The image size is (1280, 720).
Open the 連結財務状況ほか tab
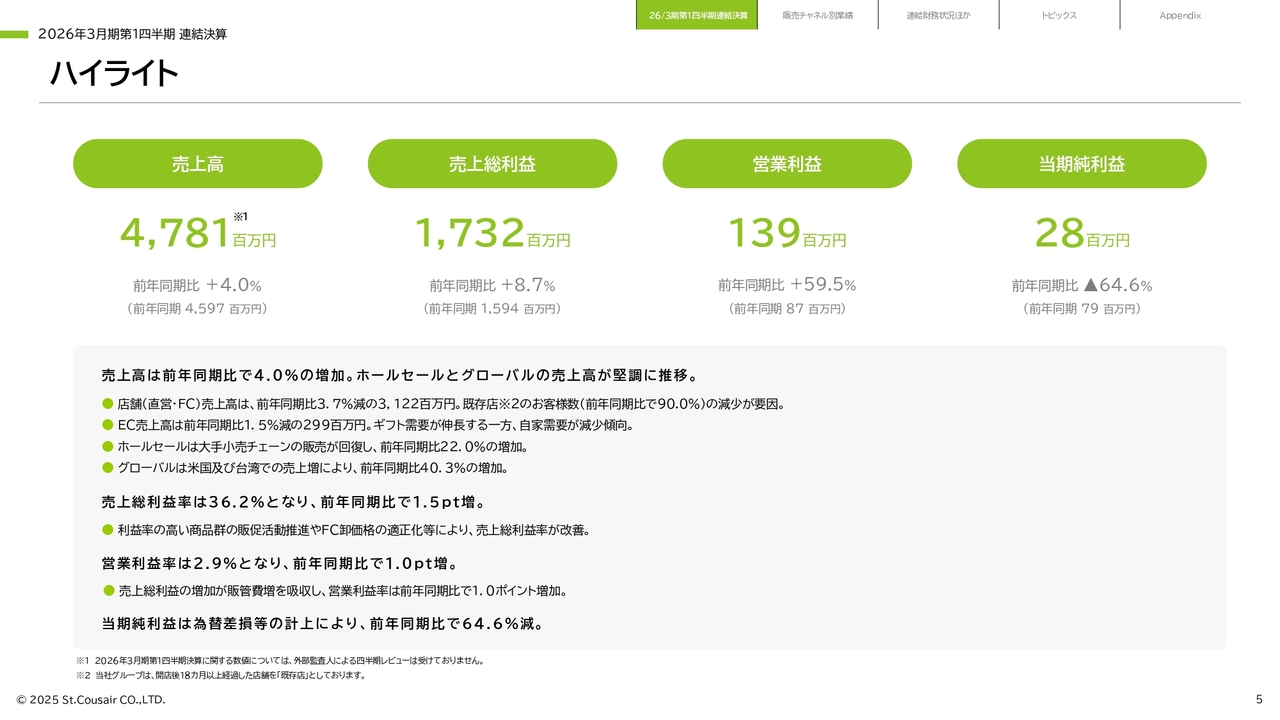[x=938, y=15]
